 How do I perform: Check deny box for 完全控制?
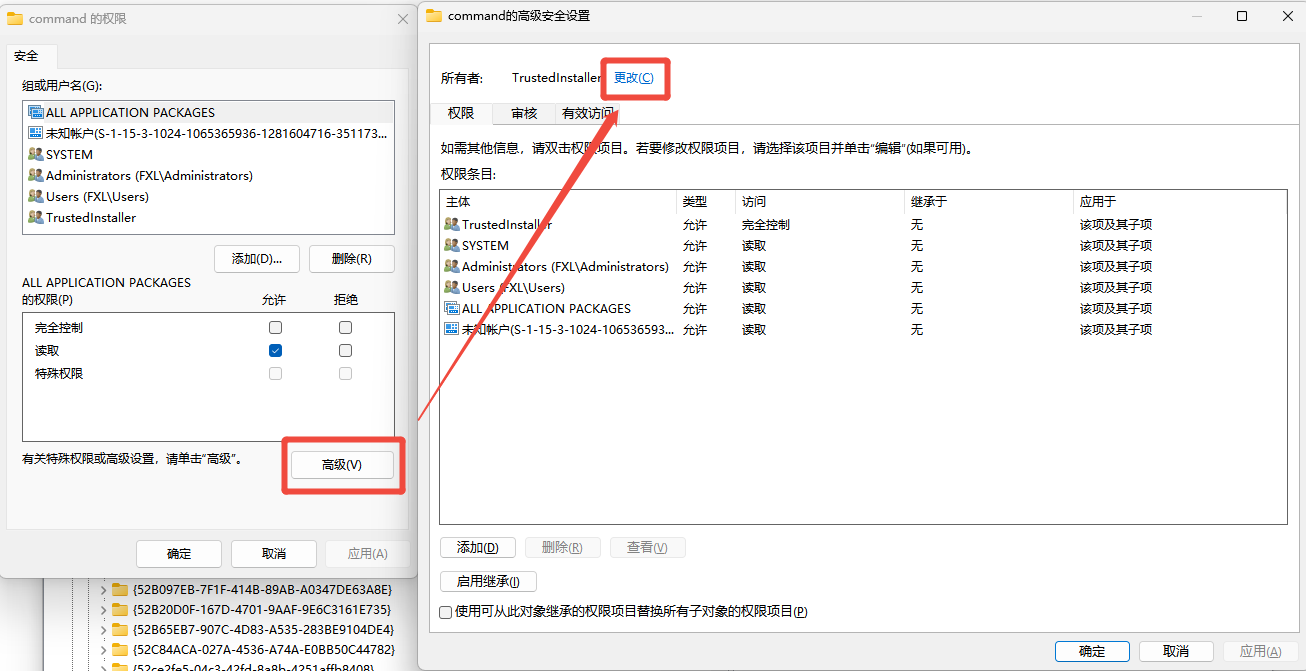[345, 327]
